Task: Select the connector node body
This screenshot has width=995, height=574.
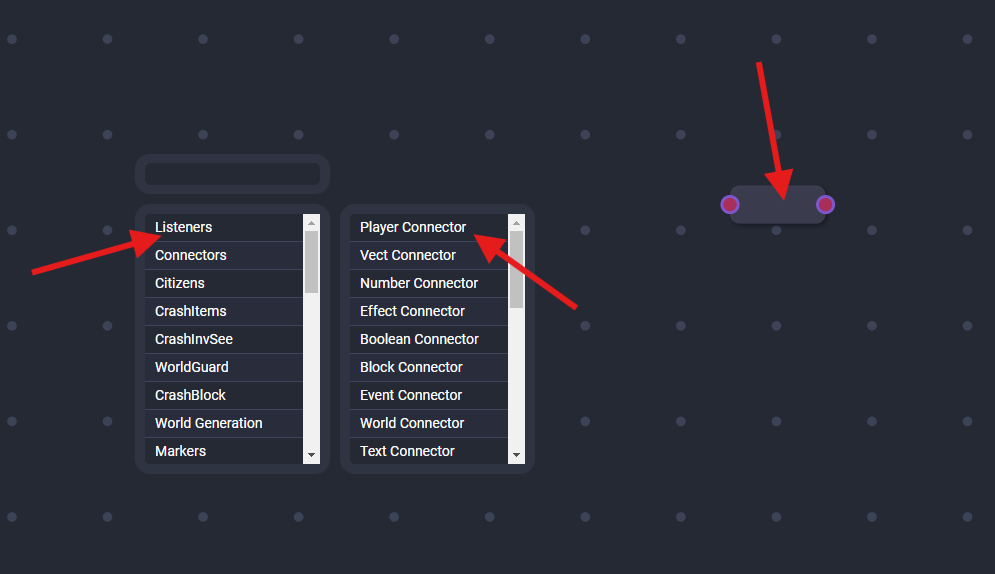Action: tap(777, 204)
